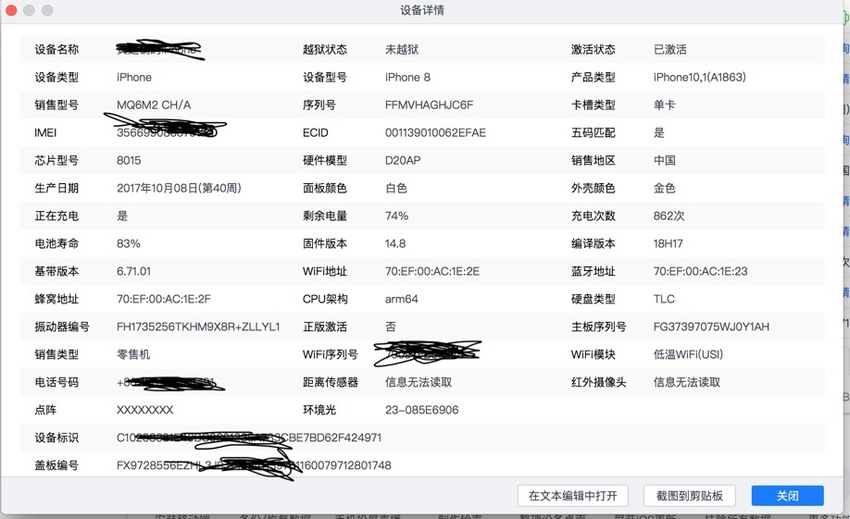850x519 pixels.
Task: Open details via 在文本编辑中打开 button
Action: 573,496
